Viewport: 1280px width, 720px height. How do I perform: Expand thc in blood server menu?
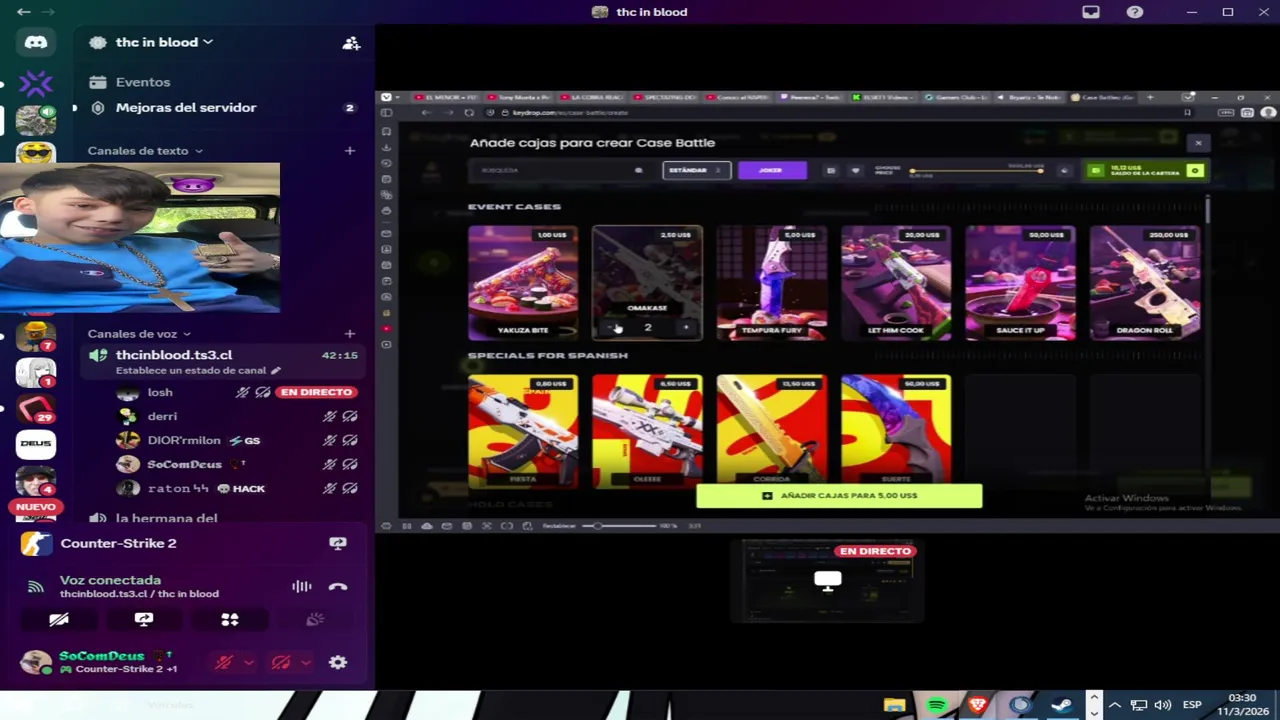coord(164,42)
